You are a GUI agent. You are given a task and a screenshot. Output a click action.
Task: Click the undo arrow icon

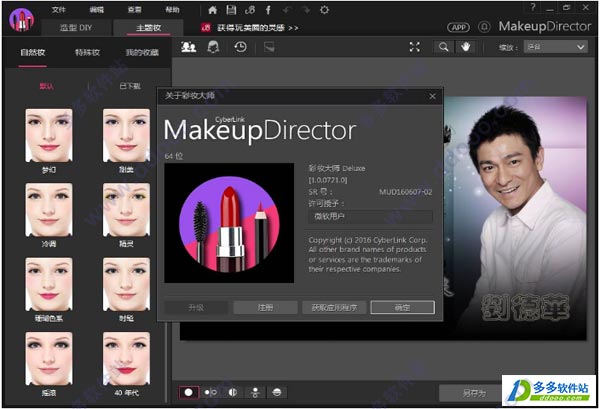(x=287, y=10)
